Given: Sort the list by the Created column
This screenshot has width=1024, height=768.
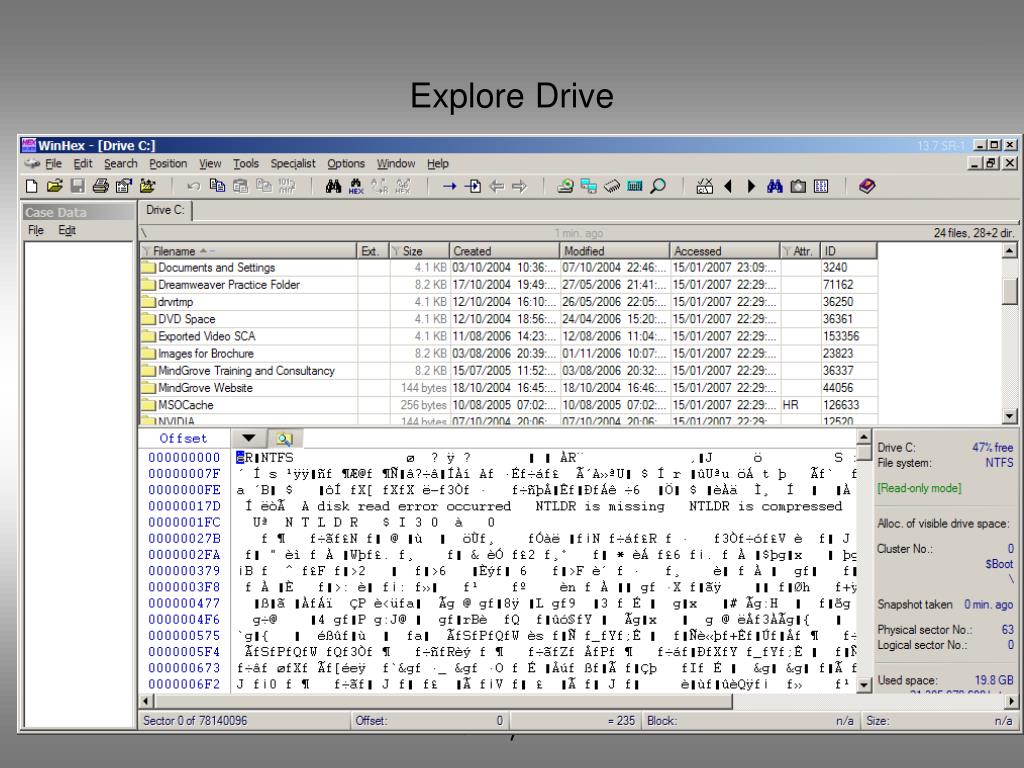Looking at the screenshot, I should (504, 251).
